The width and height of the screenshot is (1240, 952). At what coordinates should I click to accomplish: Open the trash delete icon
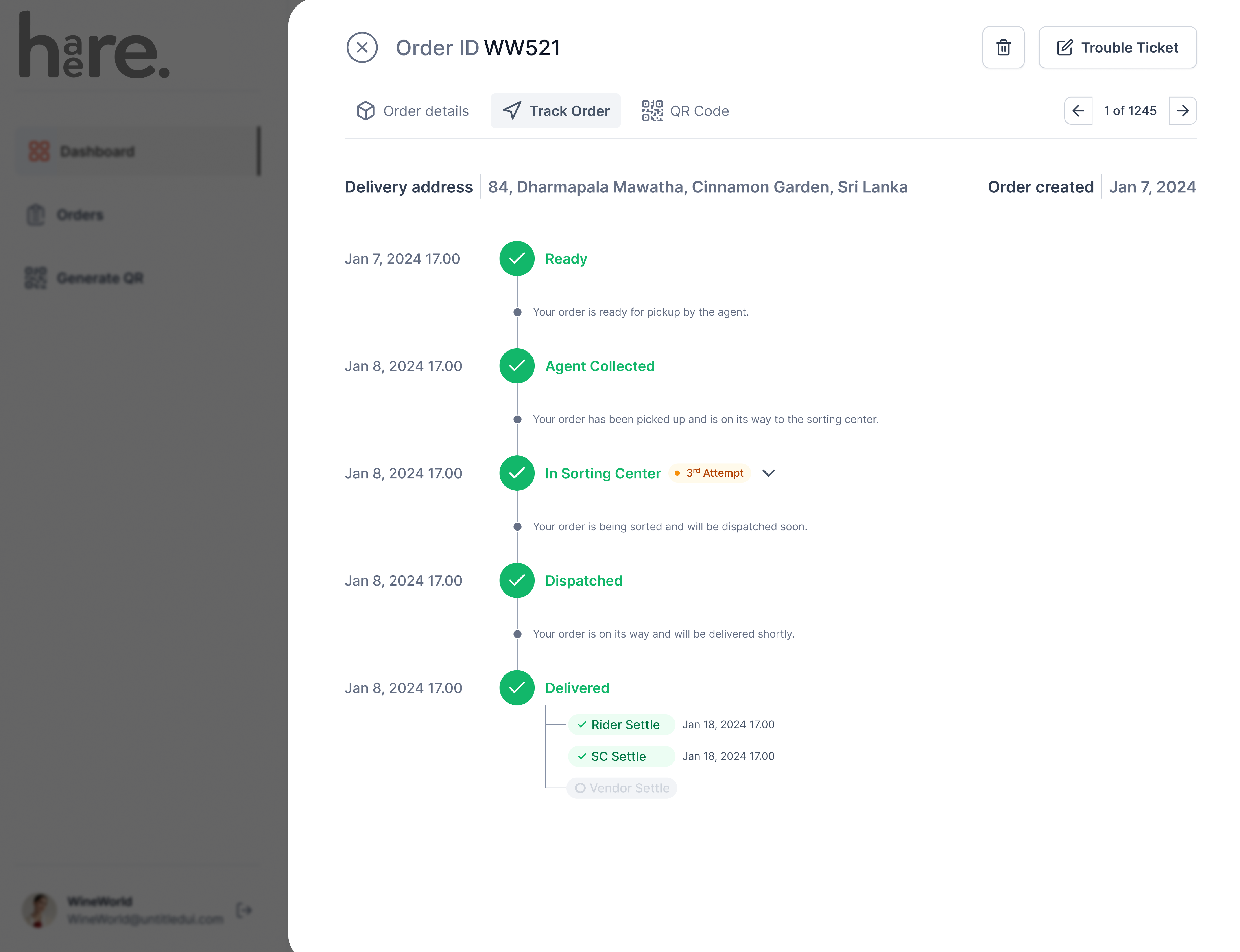[x=1003, y=48]
